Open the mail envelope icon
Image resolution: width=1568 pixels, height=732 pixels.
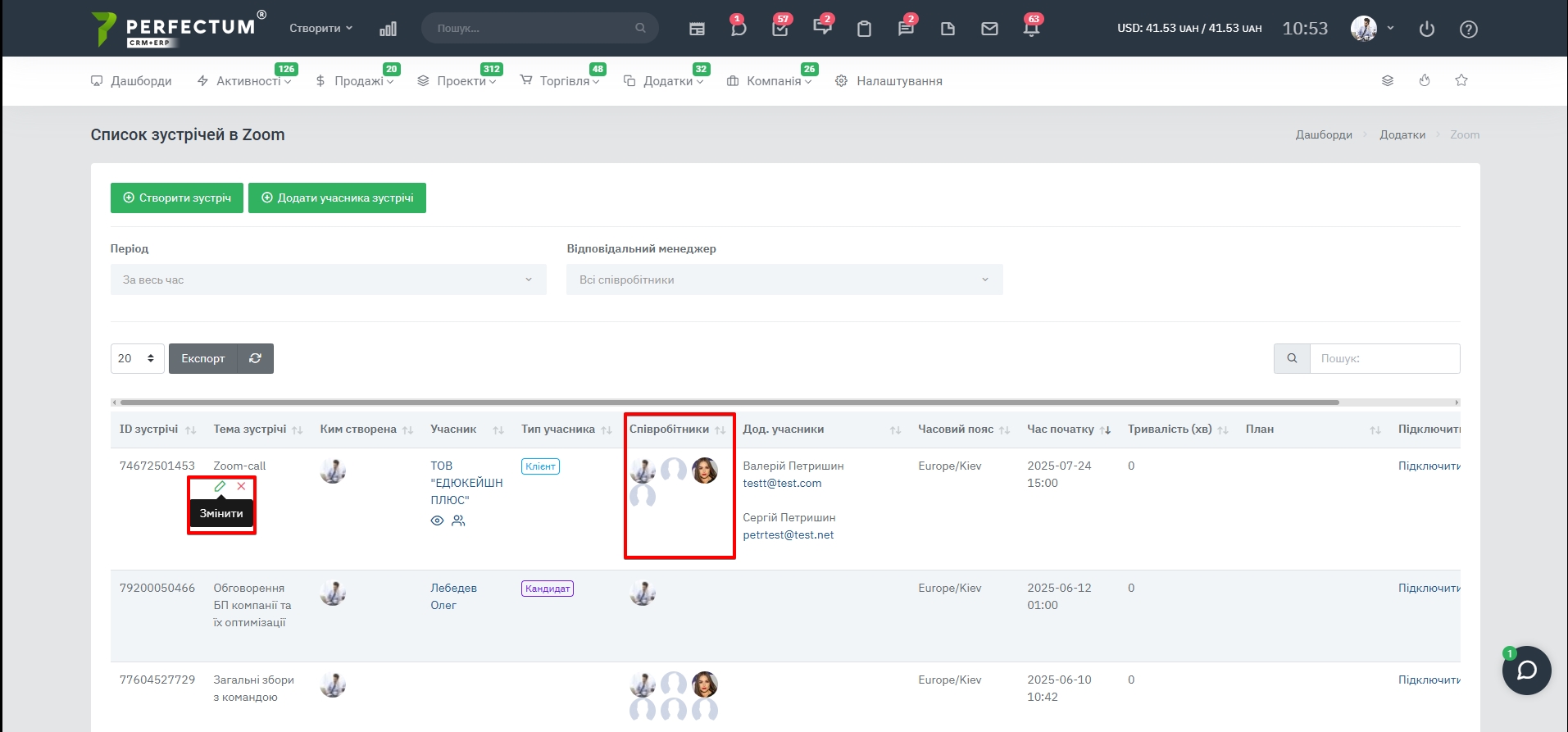989,29
